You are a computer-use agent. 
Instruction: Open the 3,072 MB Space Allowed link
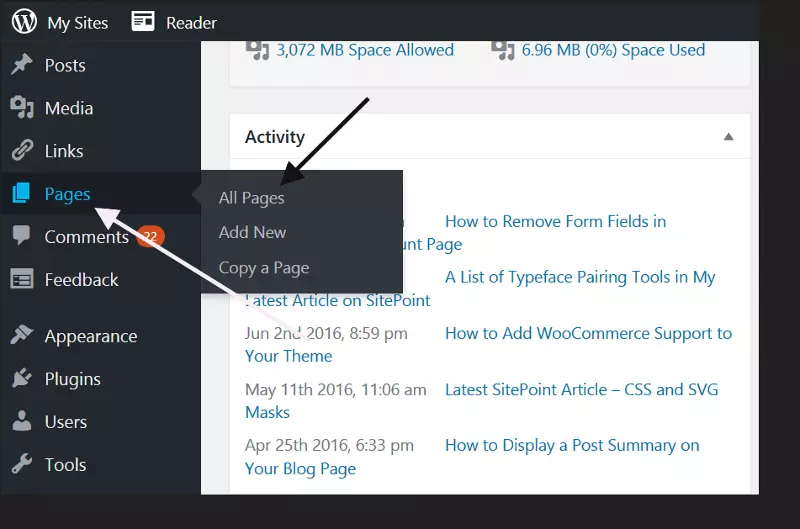tap(365, 50)
